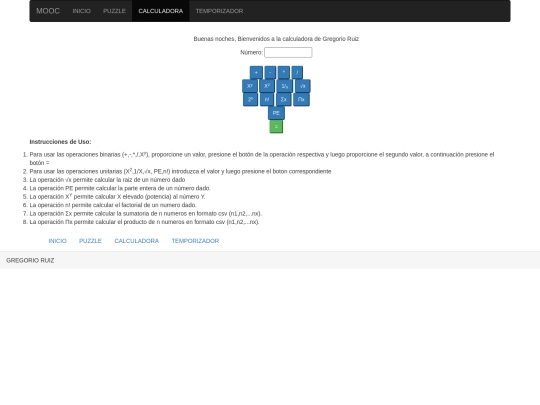Click the 'Número:' label

(x=251, y=52)
